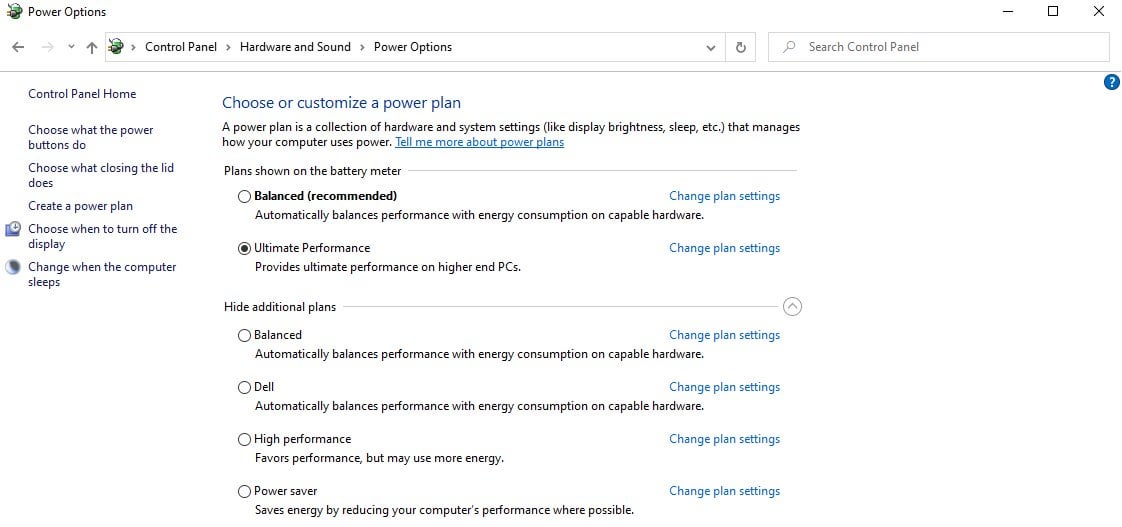This screenshot has width=1122, height=527.
Task: Click the Back navigation arrow
Action: [19, 47]
